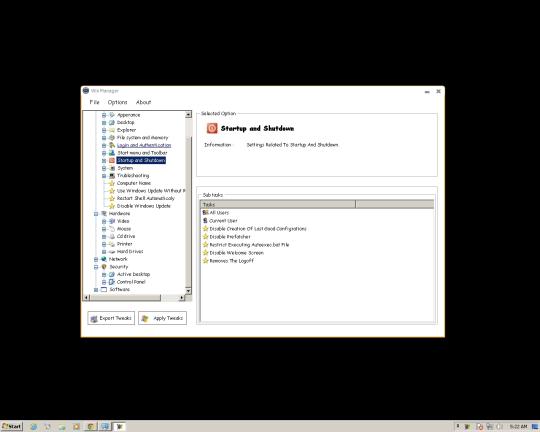Select 'Computer Name' tree item text
Image resolution: width=540 pixels, height=432 pixels.
pyautogui.click(x=134, y=183)
